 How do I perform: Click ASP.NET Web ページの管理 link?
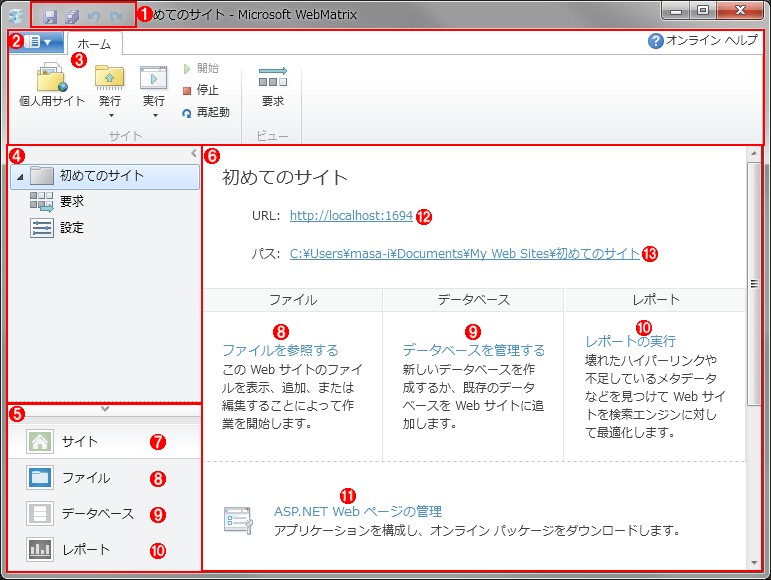(358, 511)
